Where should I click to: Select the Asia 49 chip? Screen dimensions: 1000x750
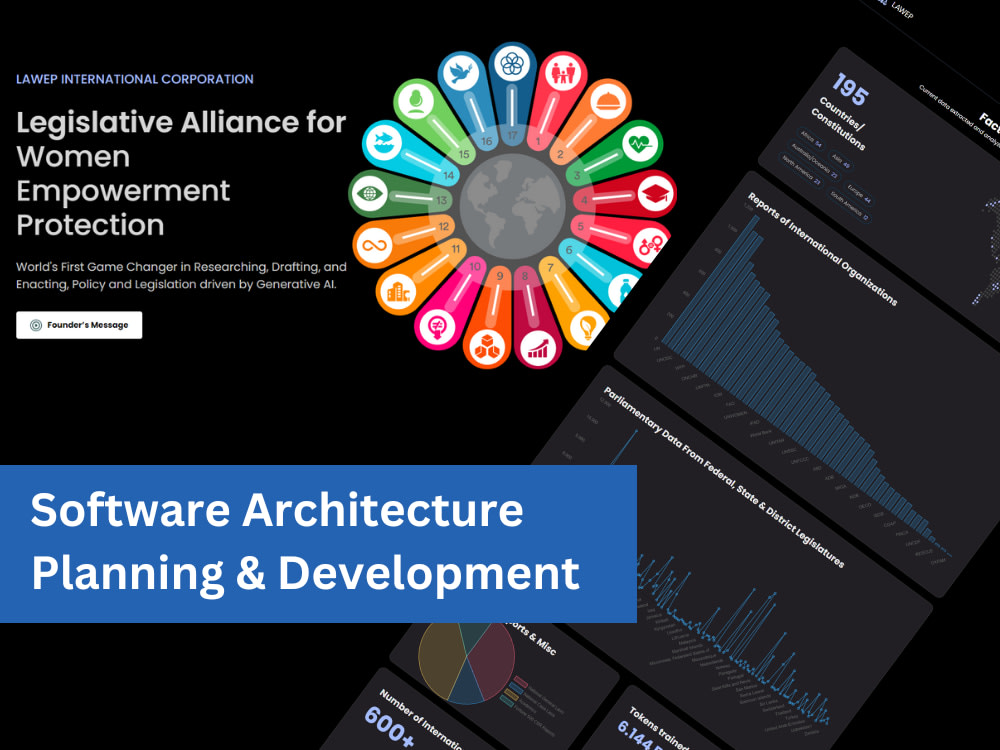point(841,160)
